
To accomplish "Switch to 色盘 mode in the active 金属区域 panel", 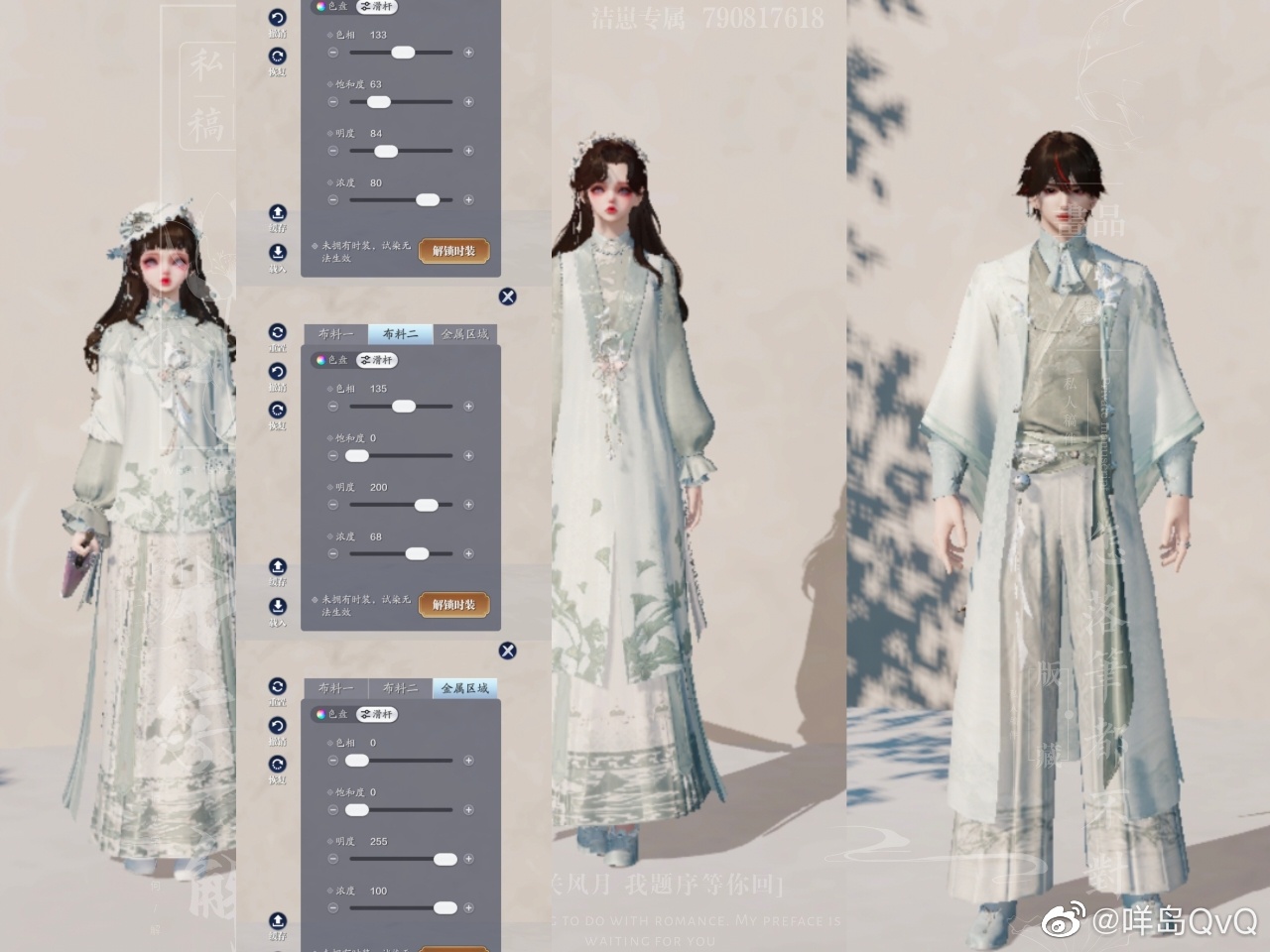I will [332, 714].
